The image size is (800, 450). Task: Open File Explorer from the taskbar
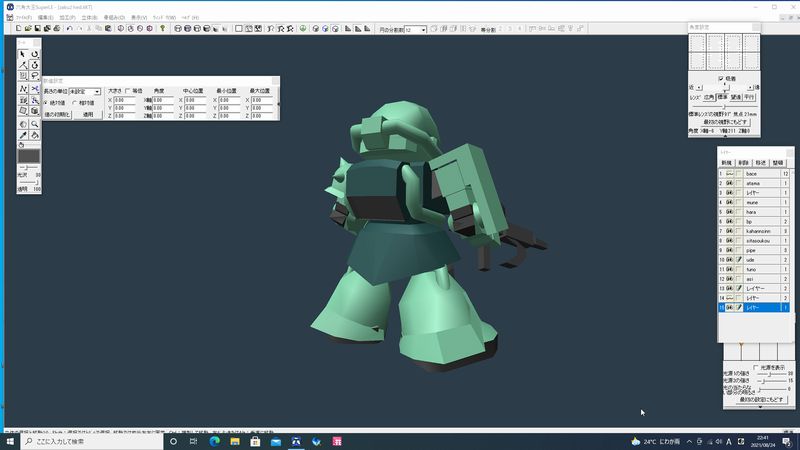pos(235,441)
